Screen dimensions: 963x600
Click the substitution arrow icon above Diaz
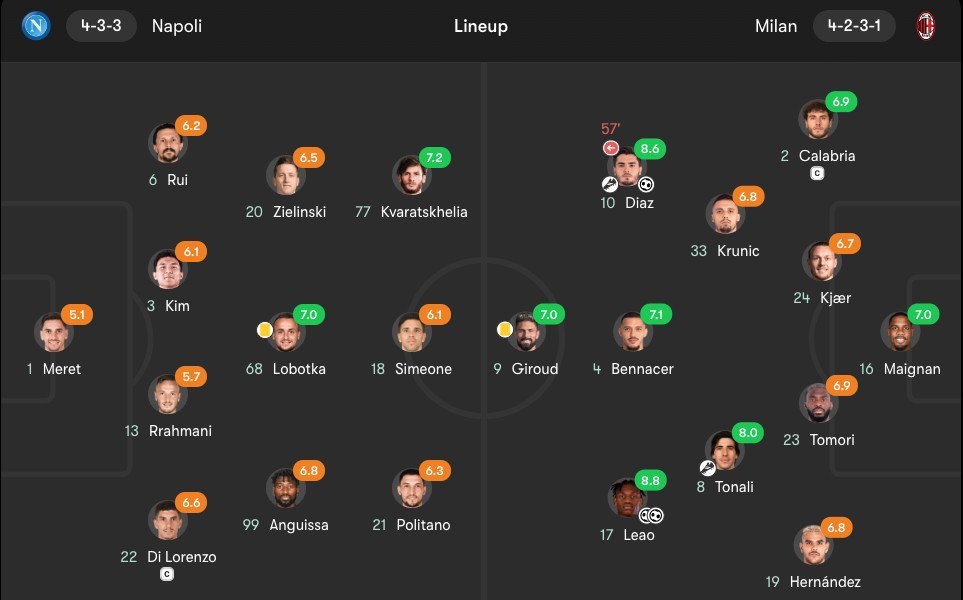click(x=611, y=148)
